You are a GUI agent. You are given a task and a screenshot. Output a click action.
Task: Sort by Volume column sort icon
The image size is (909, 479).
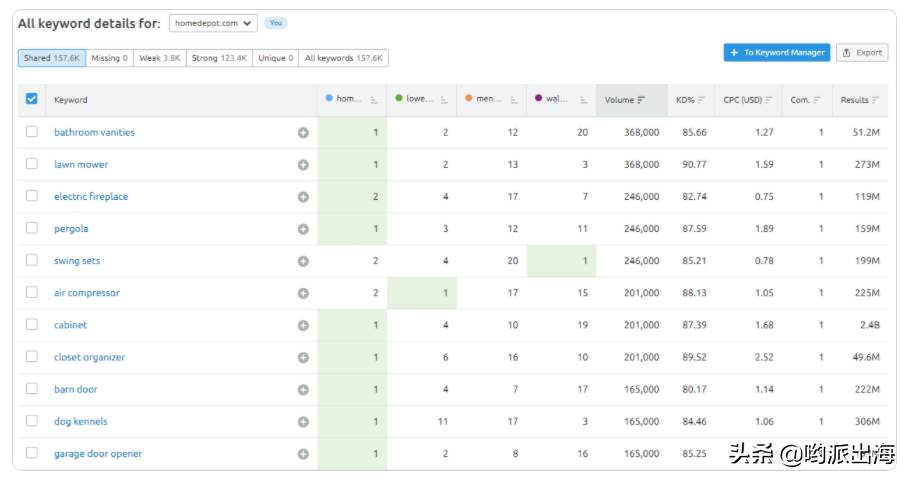click(x=641, y=100)
